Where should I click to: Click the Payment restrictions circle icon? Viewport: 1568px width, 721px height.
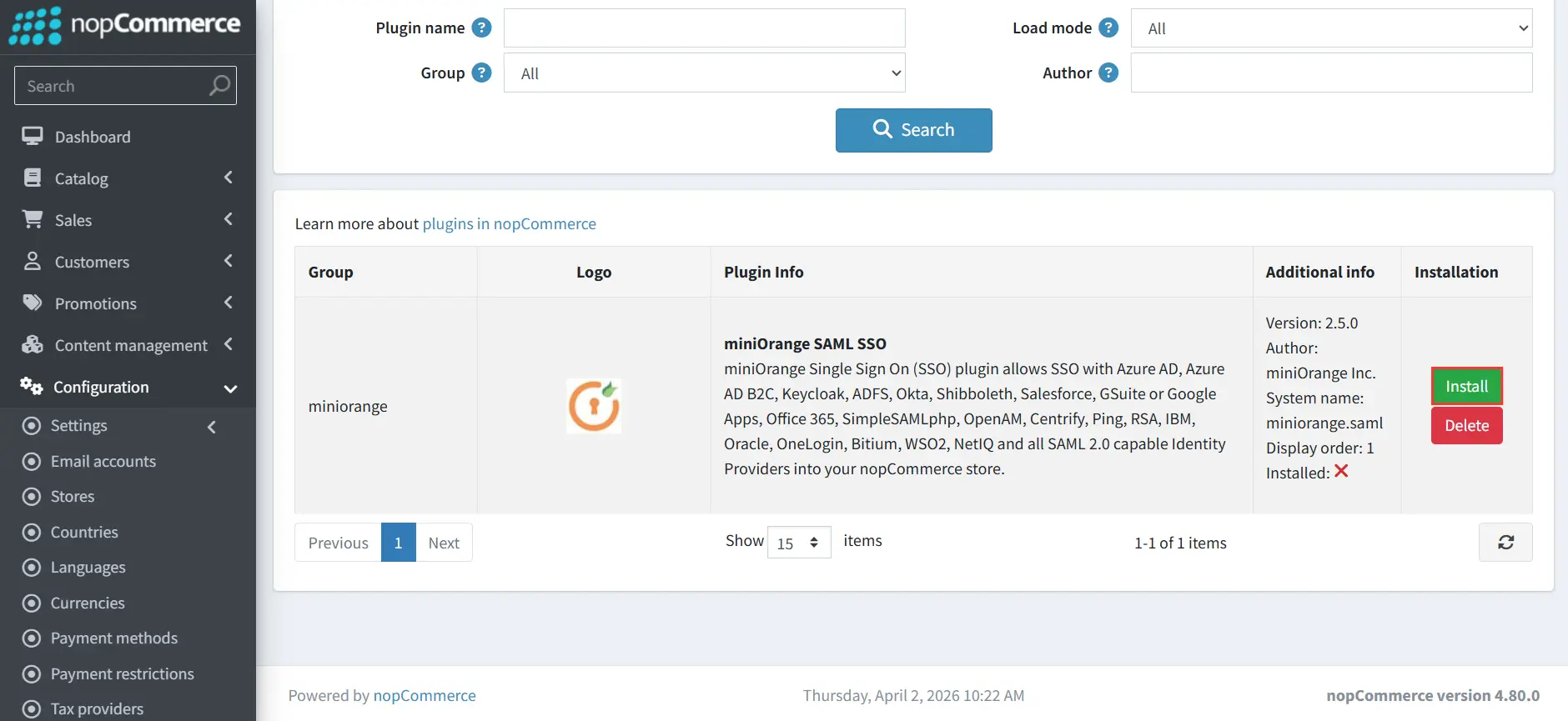click(x=32, y=673)
